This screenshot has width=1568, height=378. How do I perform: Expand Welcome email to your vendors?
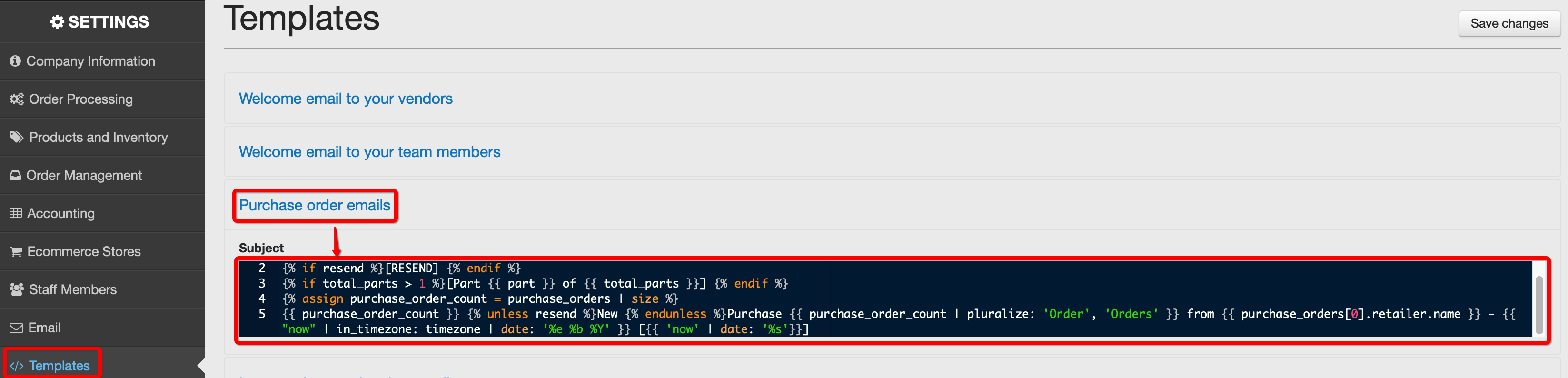coord(345,99)
